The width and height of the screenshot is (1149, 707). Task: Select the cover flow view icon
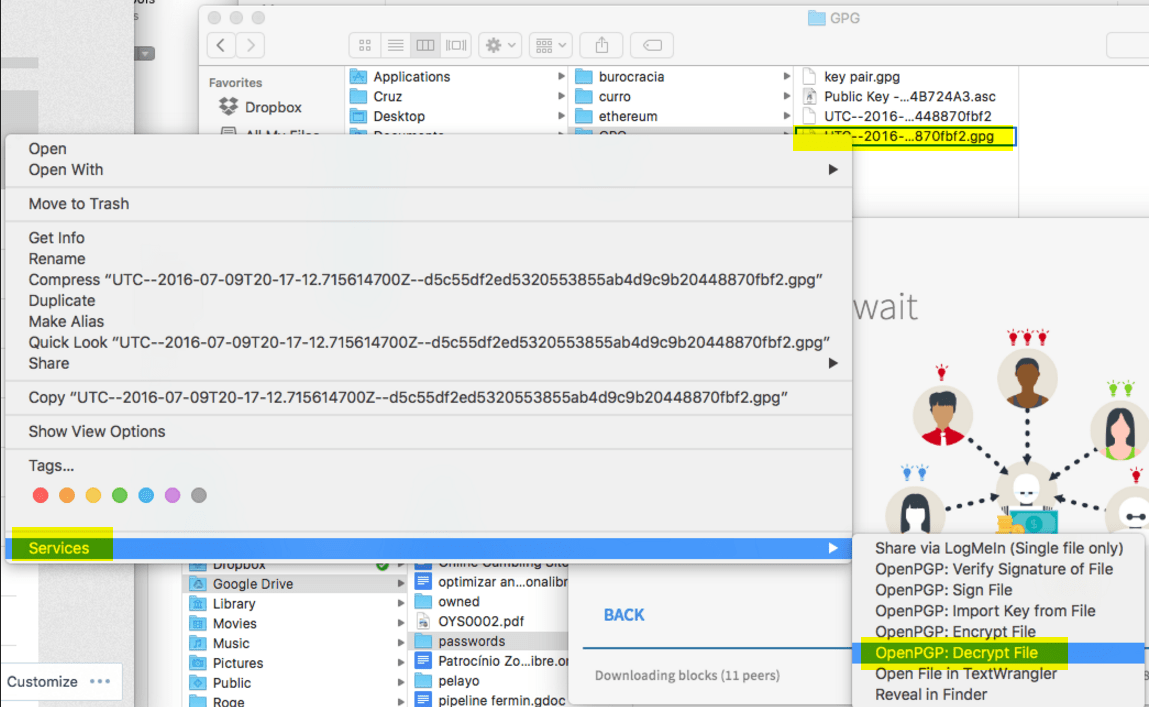tap(455, 45)
